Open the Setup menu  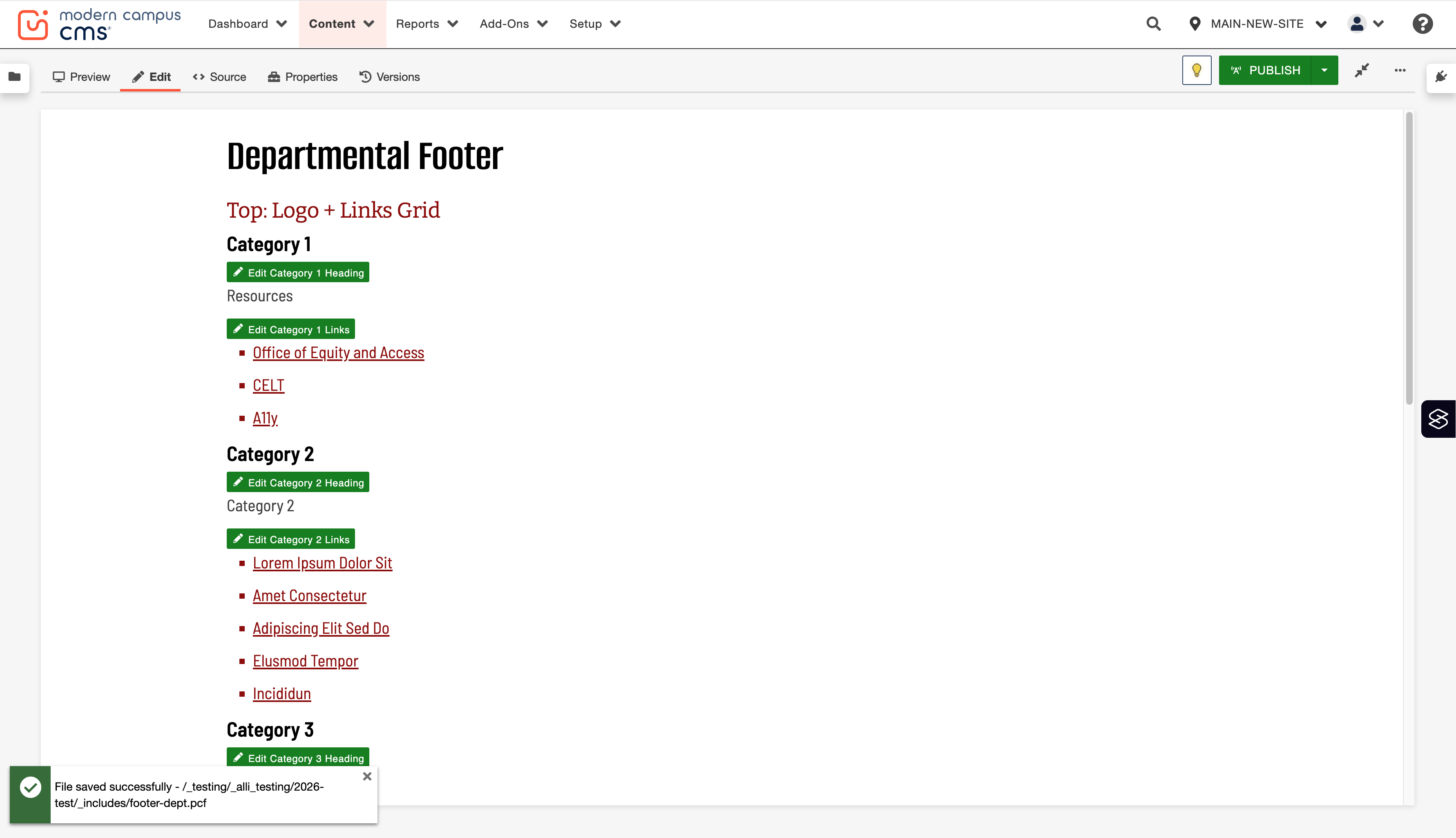595,24
